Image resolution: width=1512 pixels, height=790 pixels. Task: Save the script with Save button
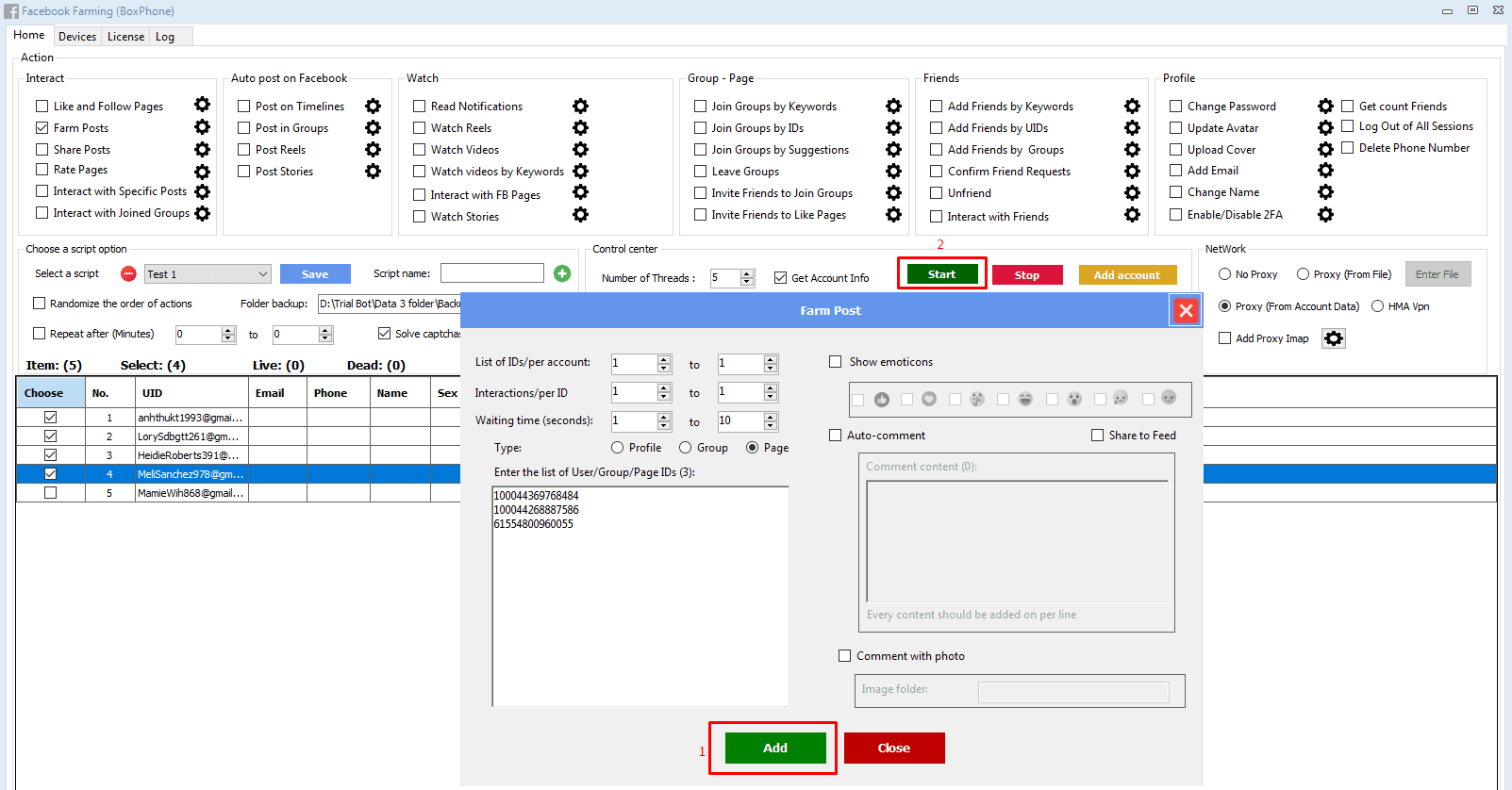[315, 274]
